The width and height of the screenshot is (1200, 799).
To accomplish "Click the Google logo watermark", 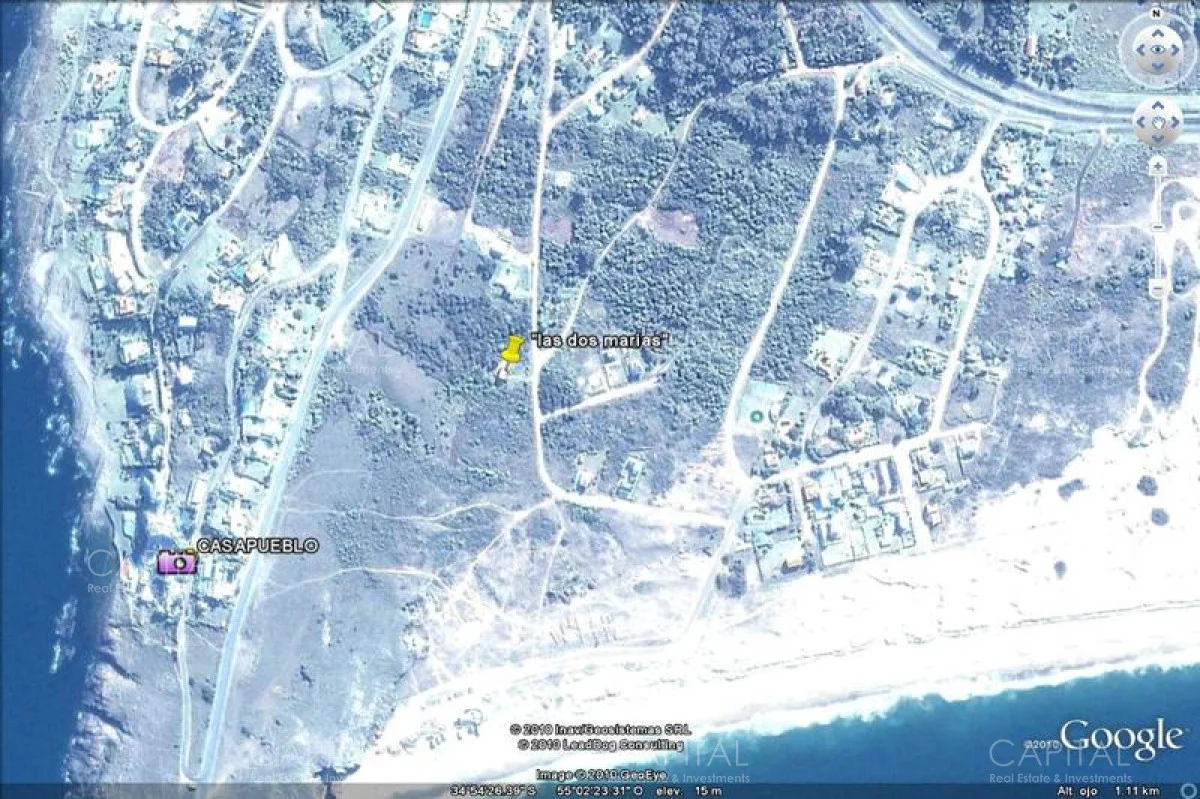I will pos(1120,741).
